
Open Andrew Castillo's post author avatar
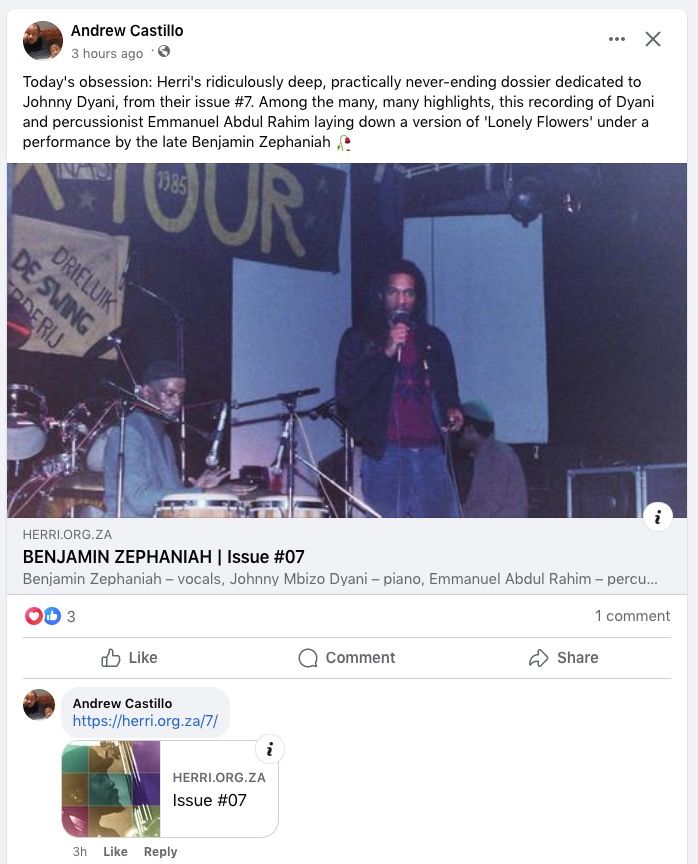[x=43, y=40]
